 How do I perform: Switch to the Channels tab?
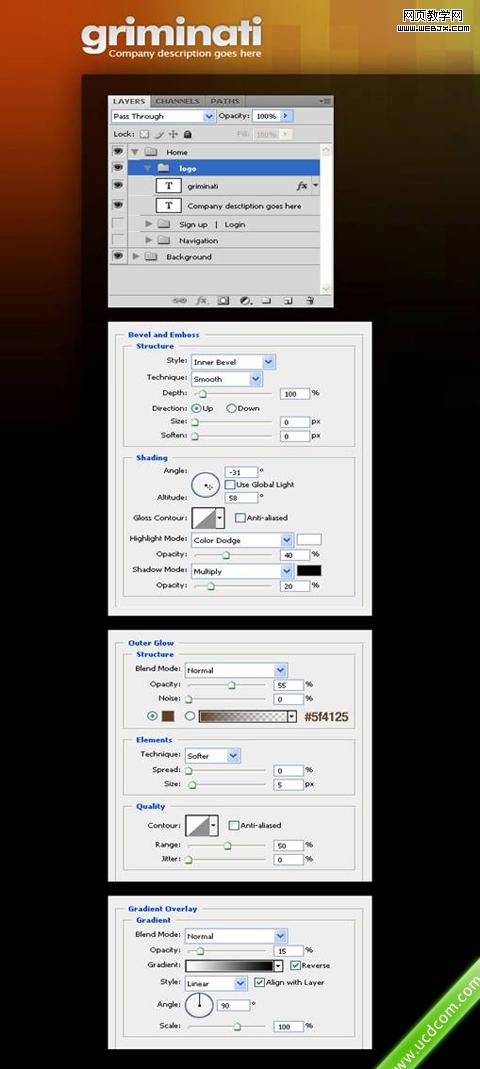(x=177, y=101)
